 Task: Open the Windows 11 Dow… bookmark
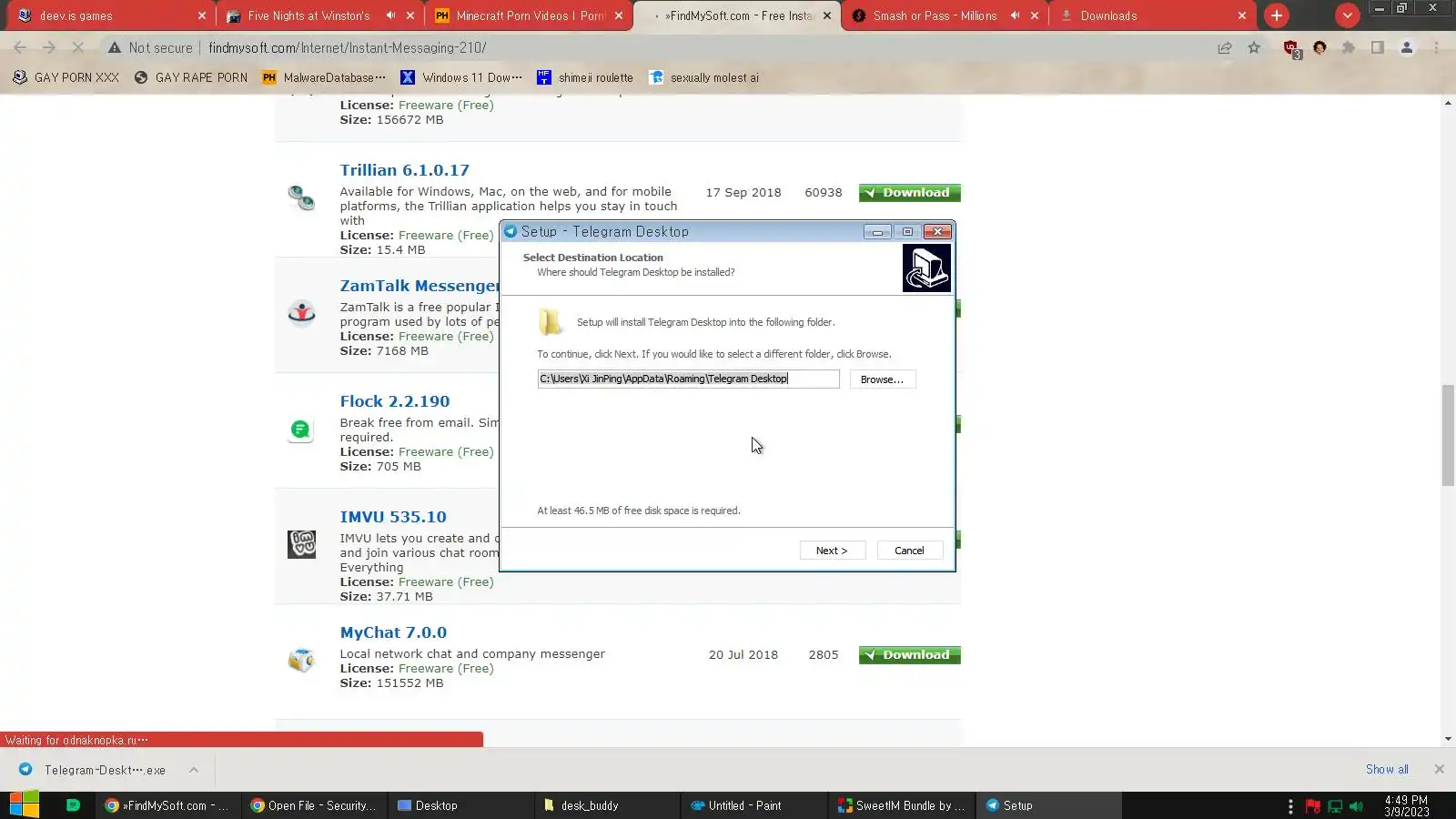(461, 77)
